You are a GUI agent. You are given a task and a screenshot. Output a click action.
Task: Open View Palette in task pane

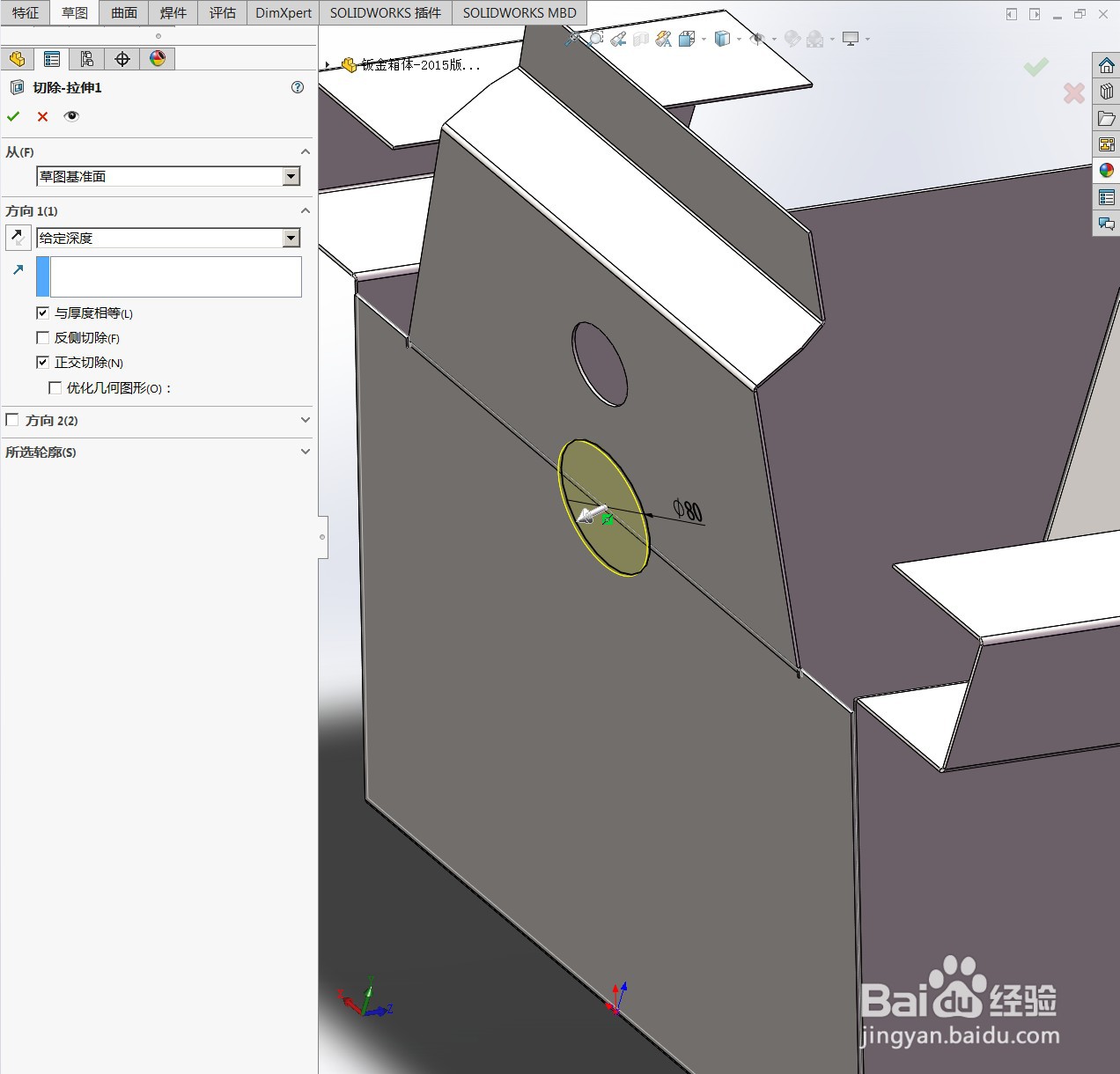[1107, 144]
